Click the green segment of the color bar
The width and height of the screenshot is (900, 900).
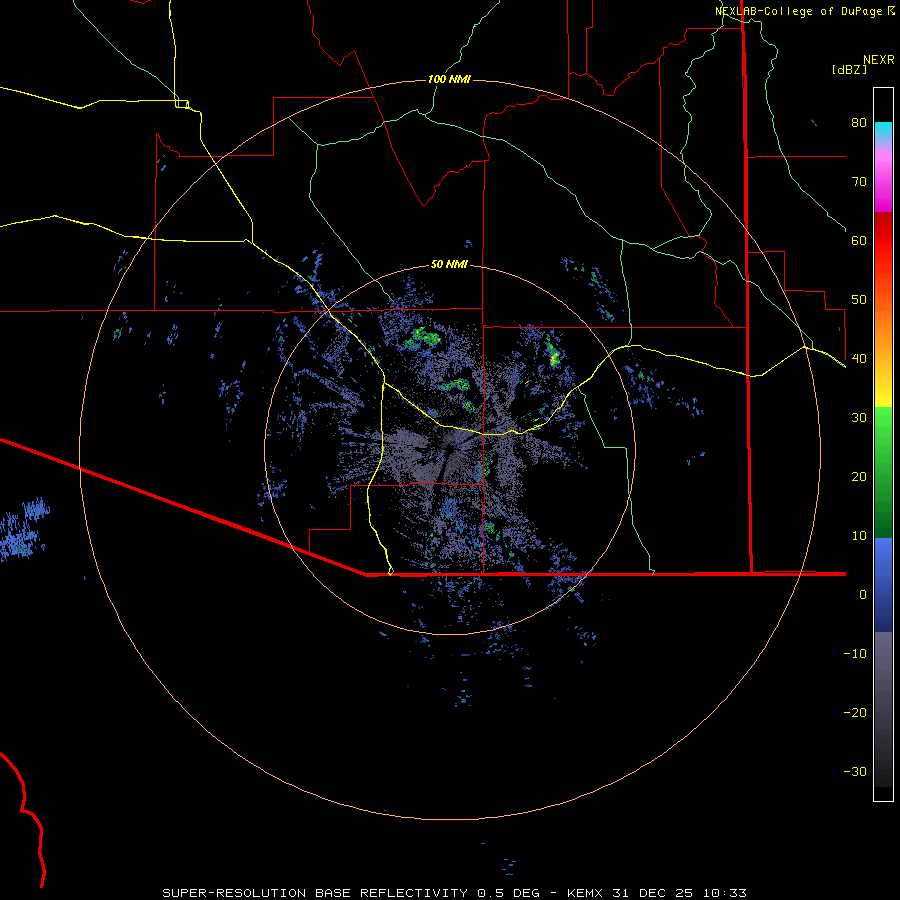[x=883, y=472]
